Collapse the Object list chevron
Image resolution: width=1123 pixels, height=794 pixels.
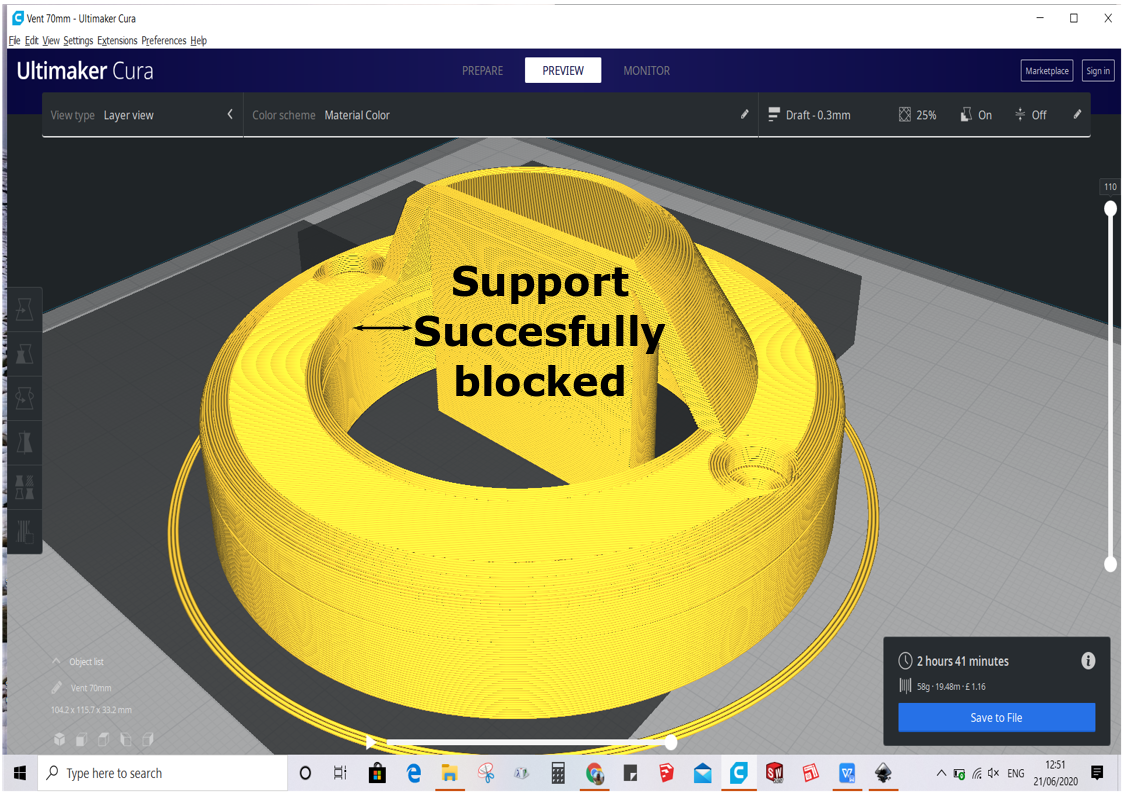pyautogui.click(x=56, y=661)
